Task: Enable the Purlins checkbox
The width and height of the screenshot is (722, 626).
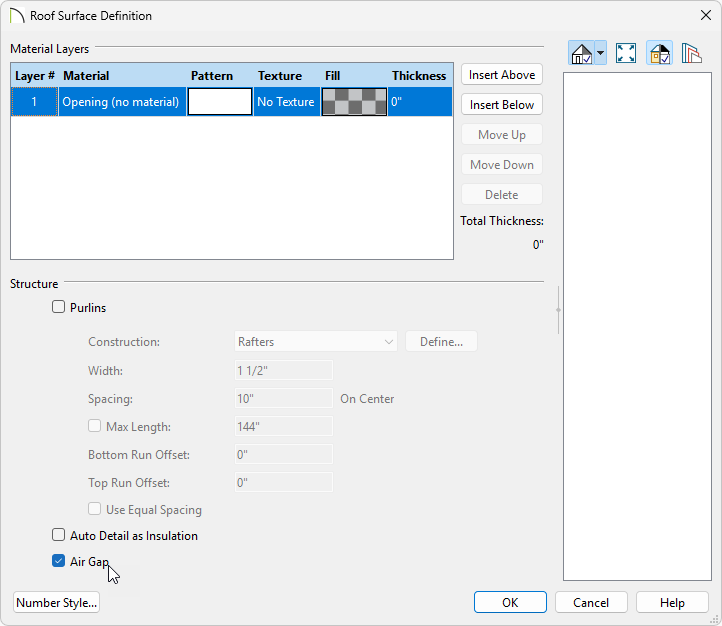Action: pyautogui.click(x=59, y=308)
